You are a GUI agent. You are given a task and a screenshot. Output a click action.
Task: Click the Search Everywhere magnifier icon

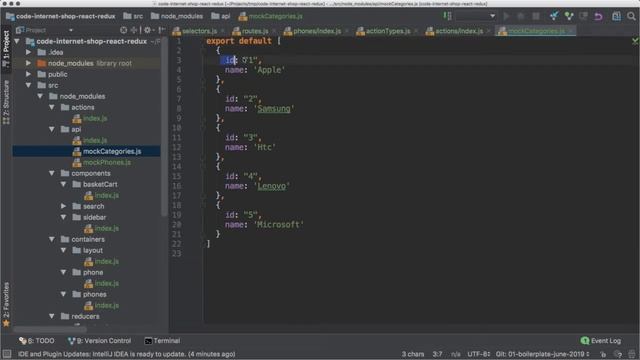coord(631,16)
